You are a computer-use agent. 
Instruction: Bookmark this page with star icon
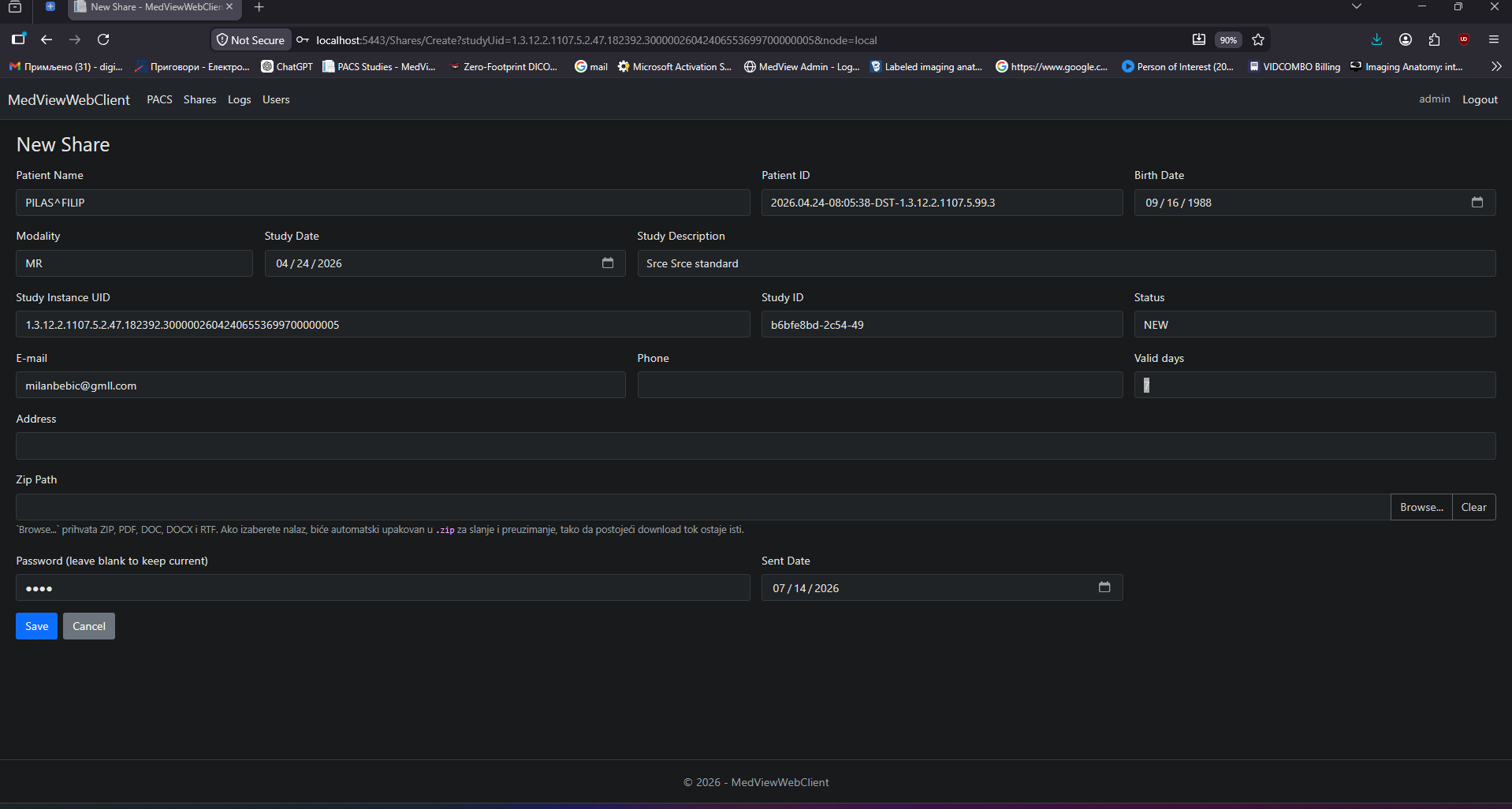tap(1258, 39)
